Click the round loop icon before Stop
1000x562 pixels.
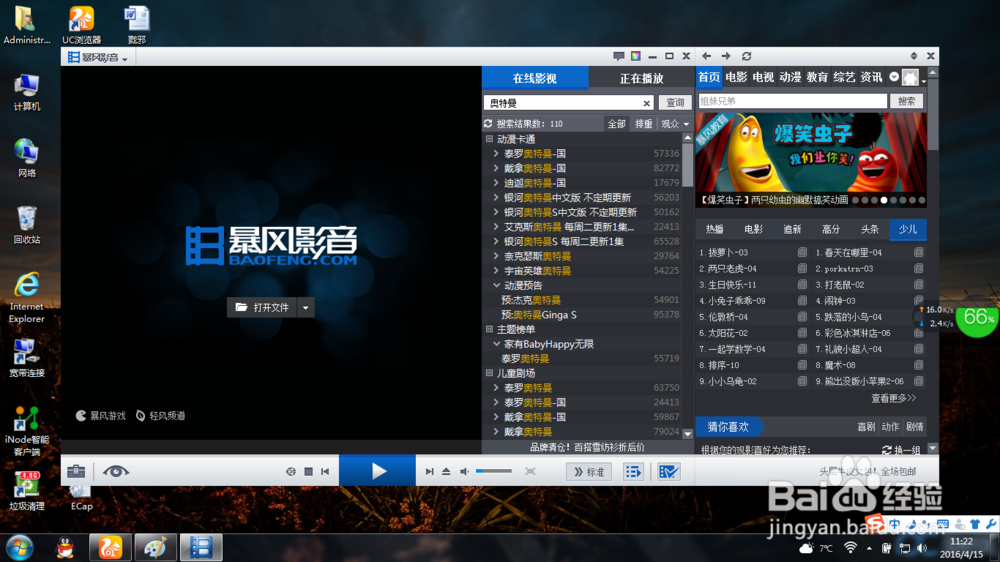click(291, 471)
